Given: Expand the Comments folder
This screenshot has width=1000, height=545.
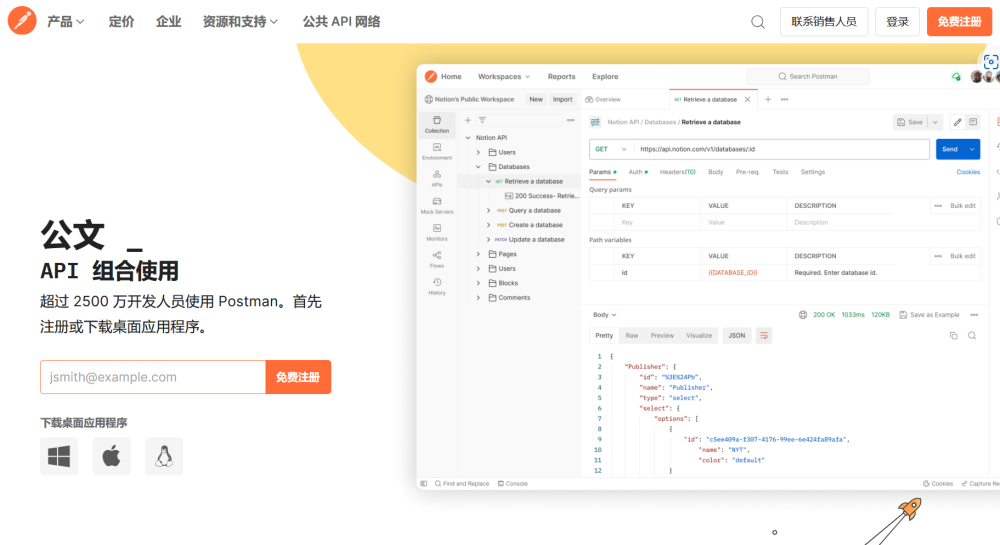Looking at the screenshot, I should click(x=478, y=298).
